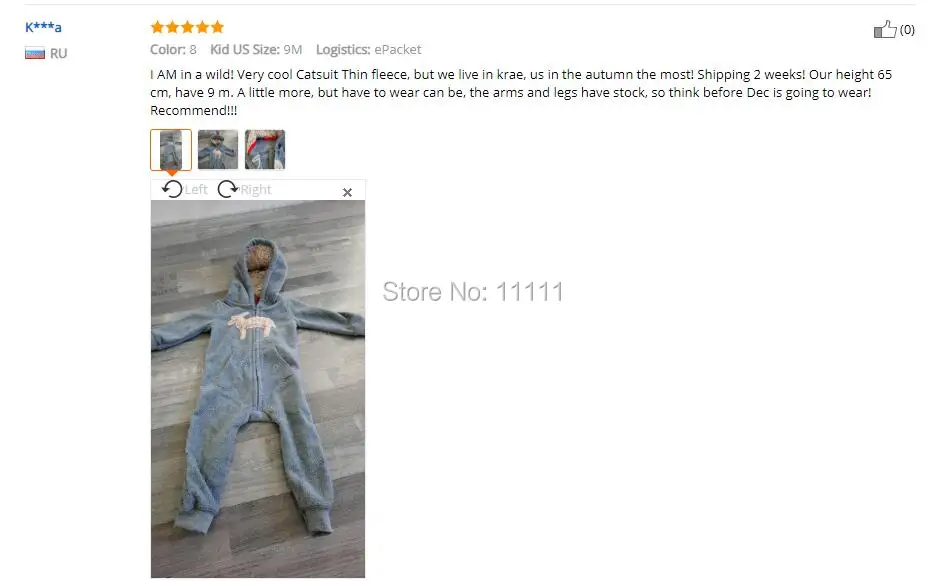Open the third review photo thumbnail
Image resolution: width=942 pixels, height=581 pixels.
click(265, 150)
